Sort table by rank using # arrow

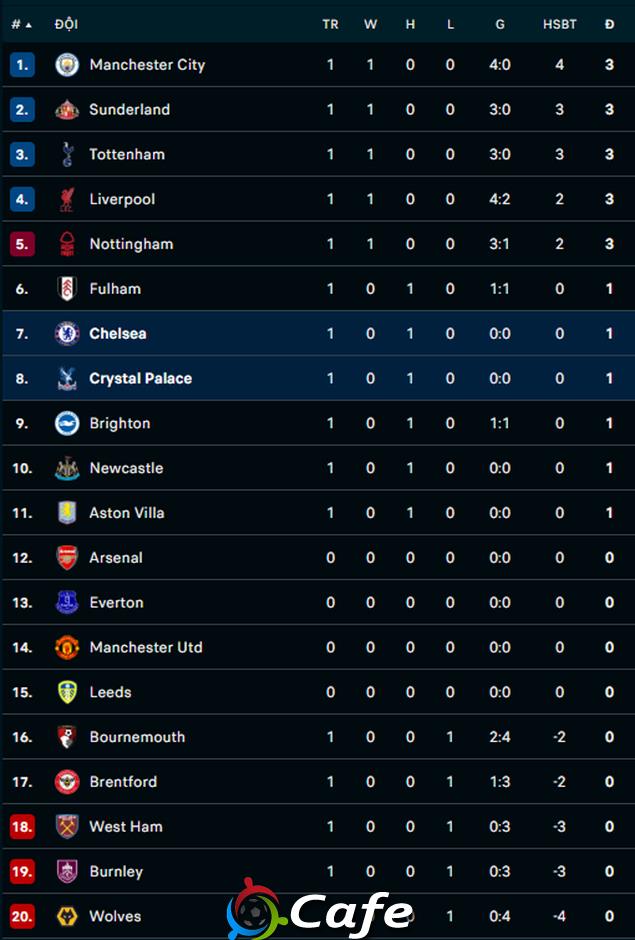point(22,25)
